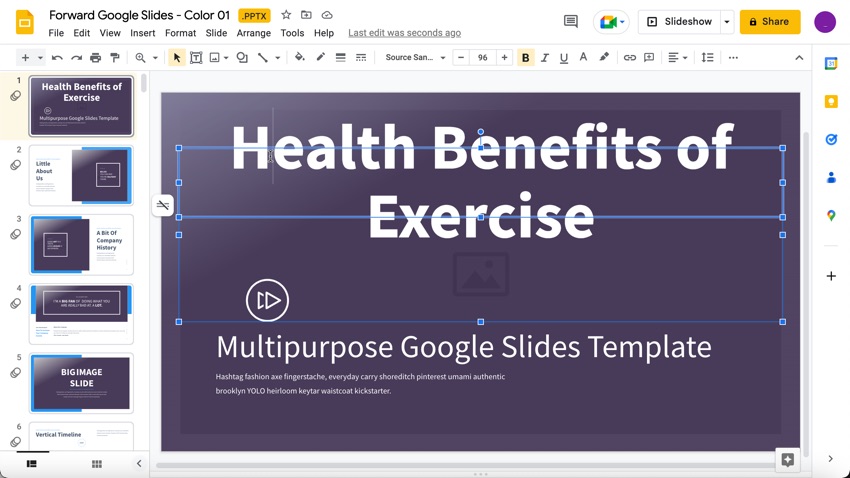The width and height of the screenshot is (850, 478).
Task: Open the image insert dropdown arrow
Action: point(226,57)
